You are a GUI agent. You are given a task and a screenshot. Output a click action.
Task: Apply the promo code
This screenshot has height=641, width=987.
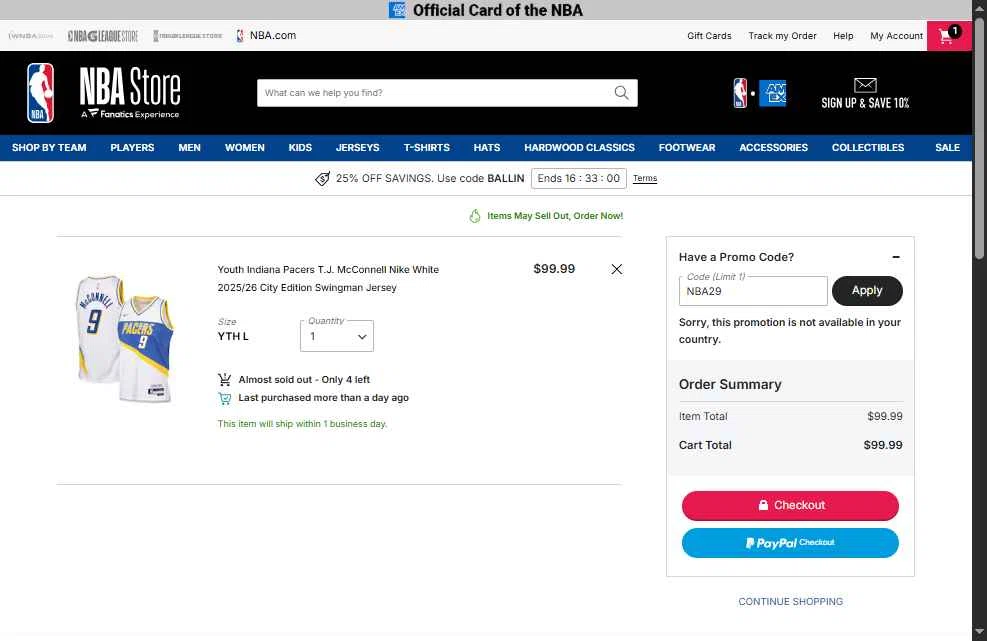[867, 291]
